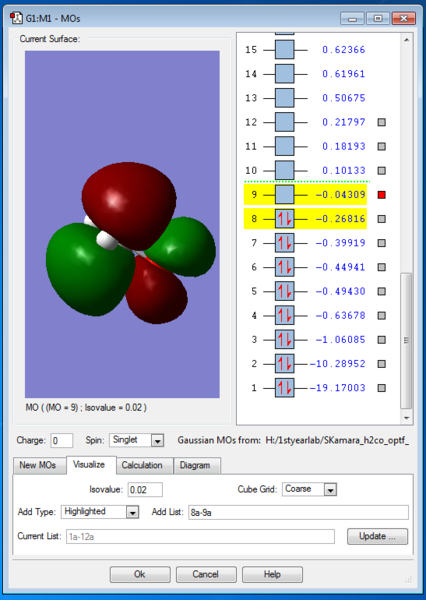Image resolution: width=426 pixels, height=600 pixels.
Task: Select the MO 11 orbital box
Action: (284, 146)
